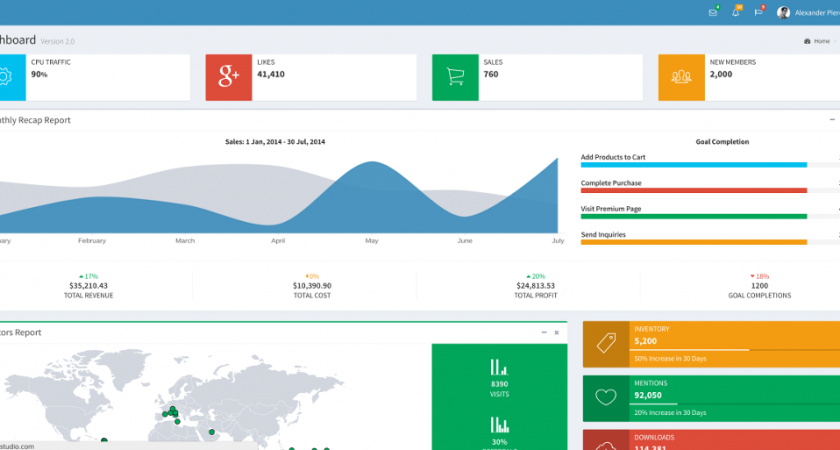Click the Home breadcrumb link
Viewport: 840px width, 450px height.
821,41
